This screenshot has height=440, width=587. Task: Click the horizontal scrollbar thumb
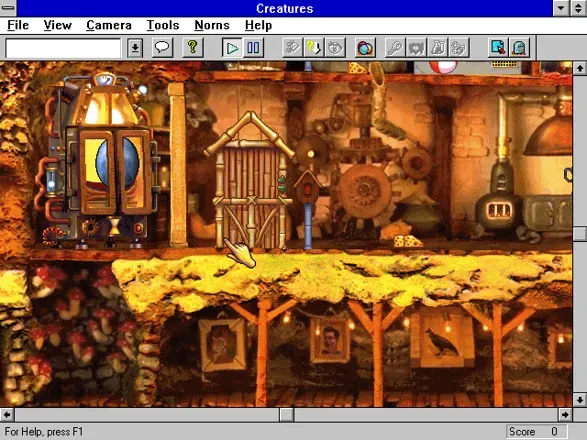287,415
